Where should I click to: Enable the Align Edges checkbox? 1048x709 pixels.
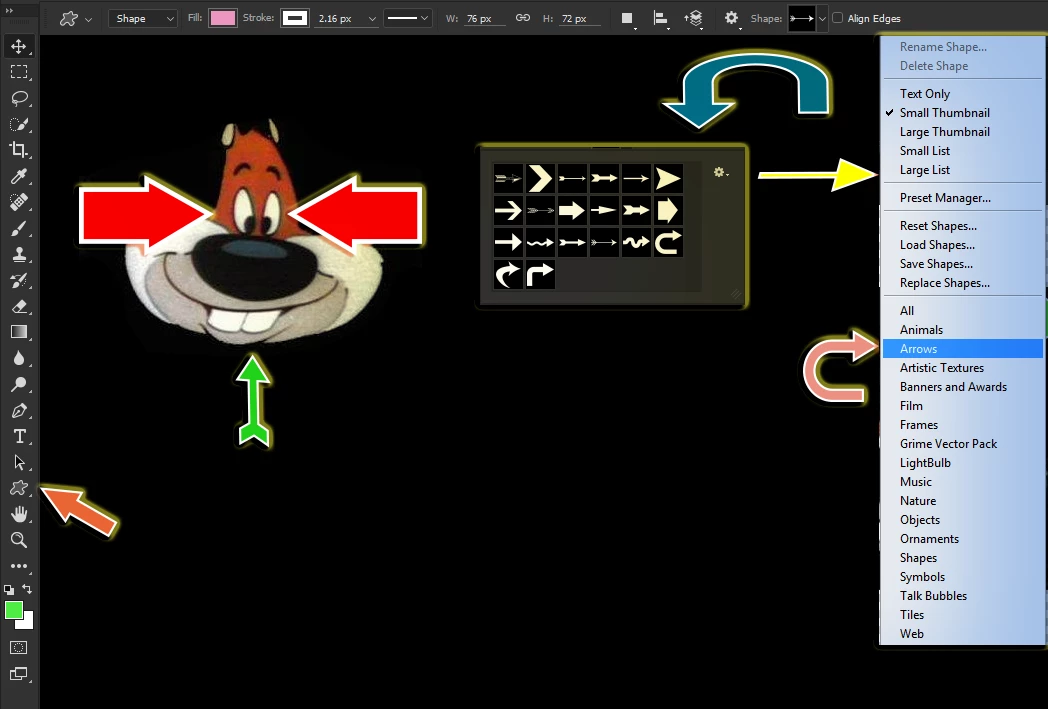(x=837, y=18)
